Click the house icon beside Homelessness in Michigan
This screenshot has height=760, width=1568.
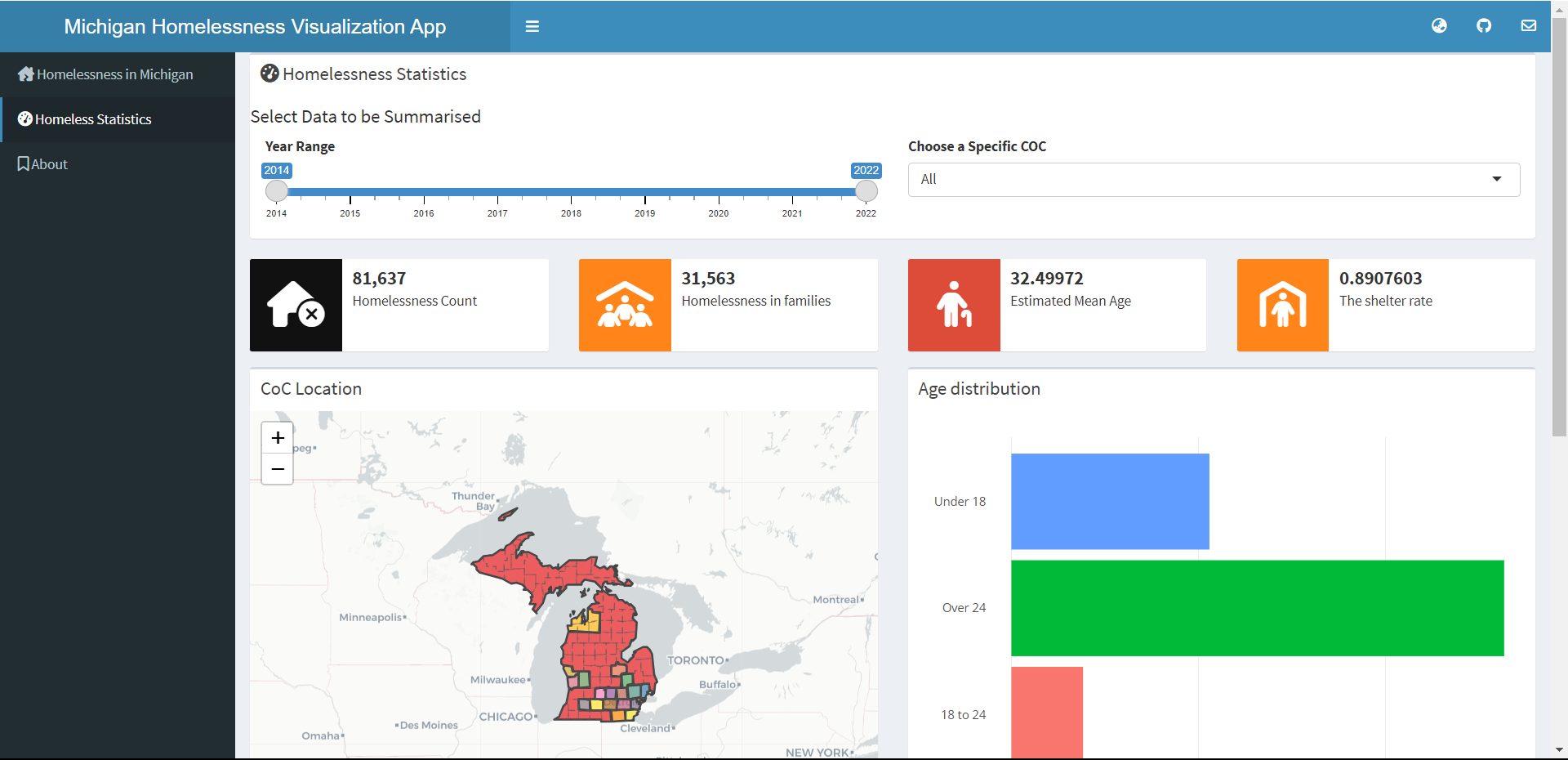(x=26, y=74)
